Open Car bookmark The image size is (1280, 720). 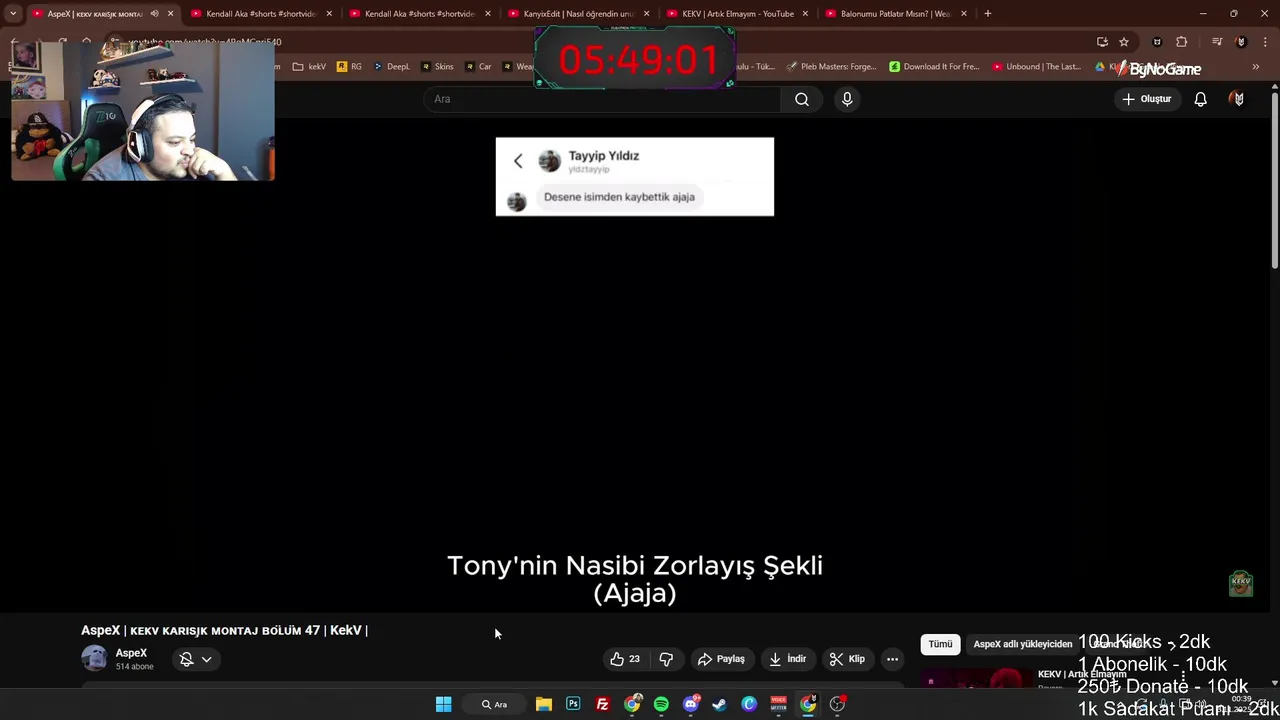(x=478, y=67)
